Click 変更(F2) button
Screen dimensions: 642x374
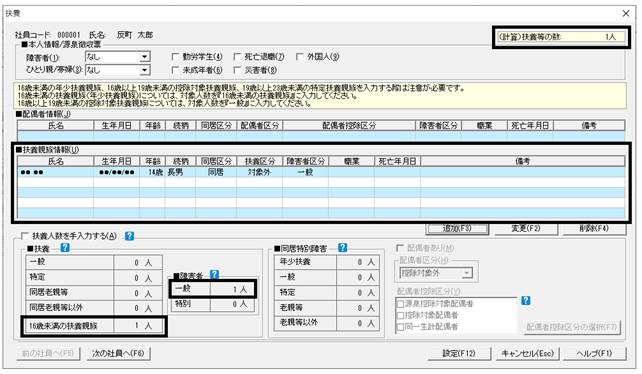(526, 229)
